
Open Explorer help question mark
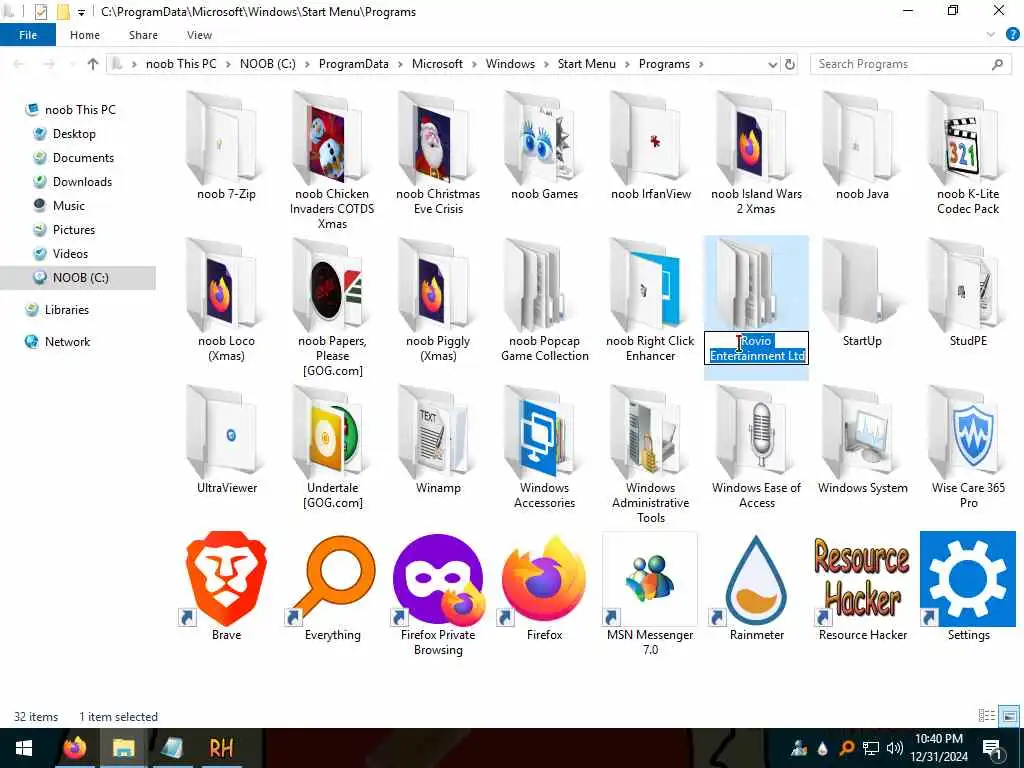[x=1012, y=35]
